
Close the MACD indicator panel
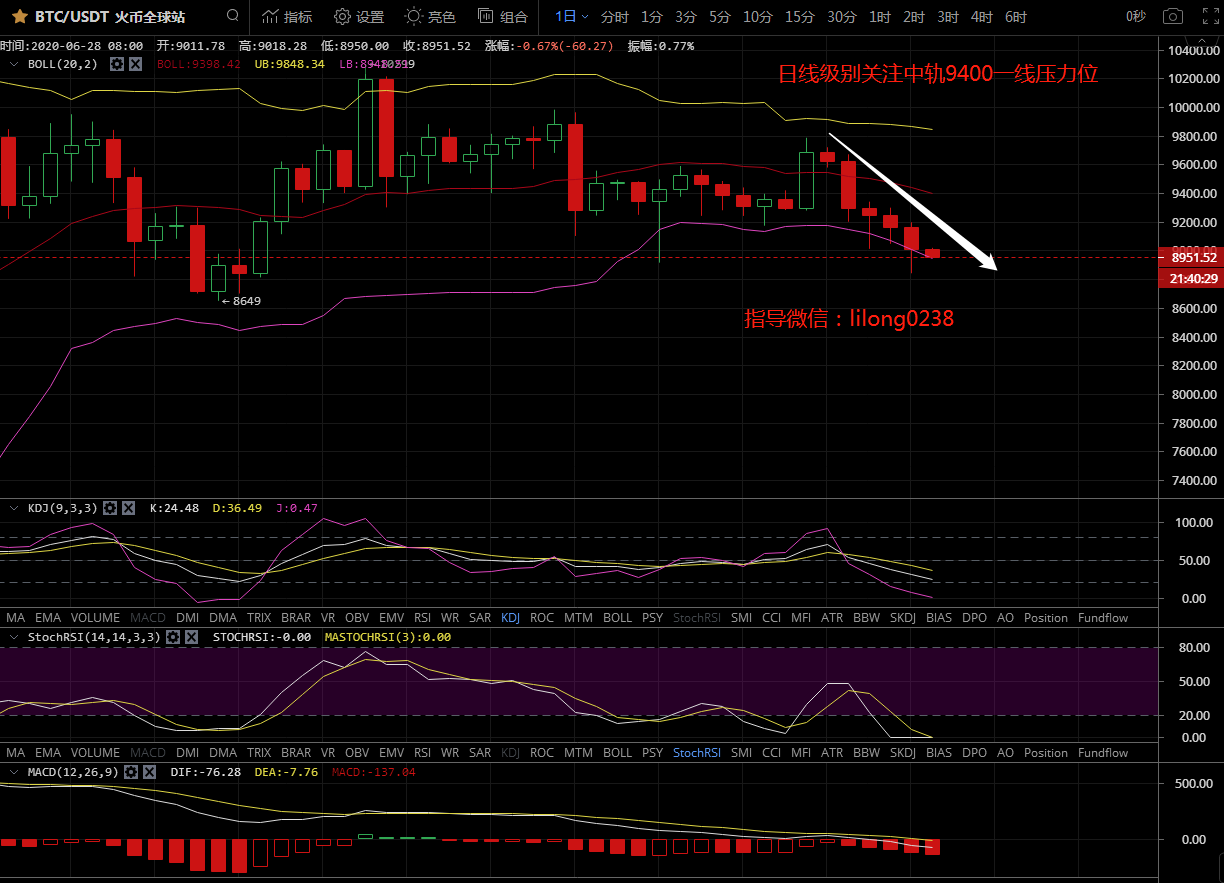(x=149, y=772)
